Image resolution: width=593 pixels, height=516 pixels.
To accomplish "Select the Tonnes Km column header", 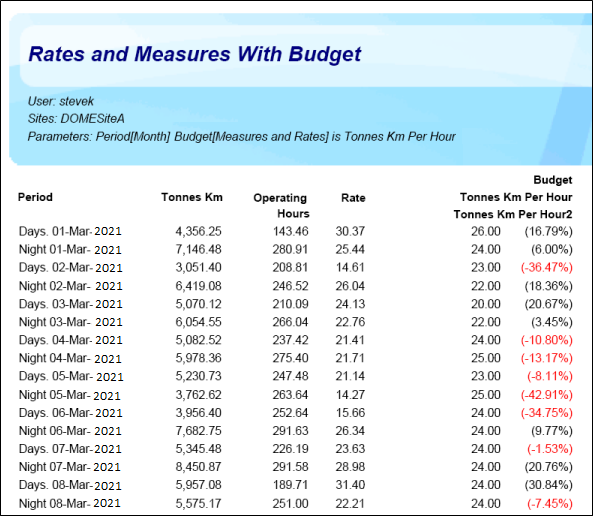I will (x=192, y=197).
